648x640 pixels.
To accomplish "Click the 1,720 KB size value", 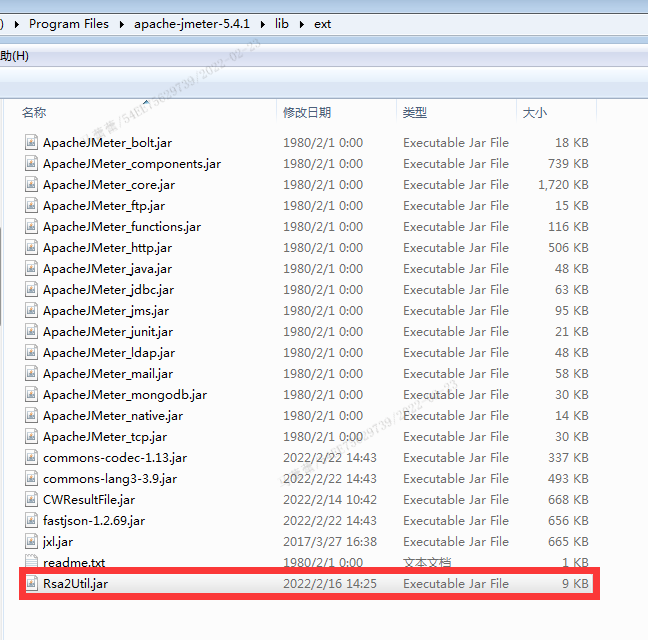I will tap(563, 185).
